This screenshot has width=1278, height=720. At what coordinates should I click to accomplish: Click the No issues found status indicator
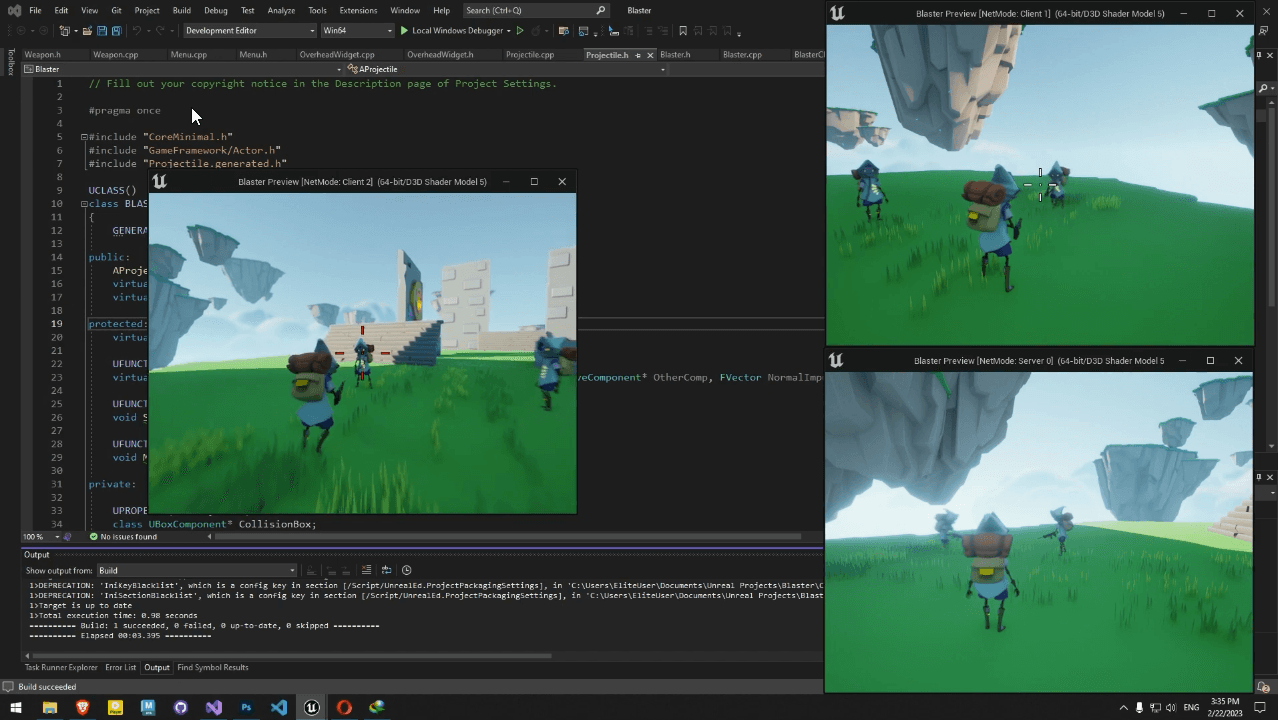coord(123,537)
